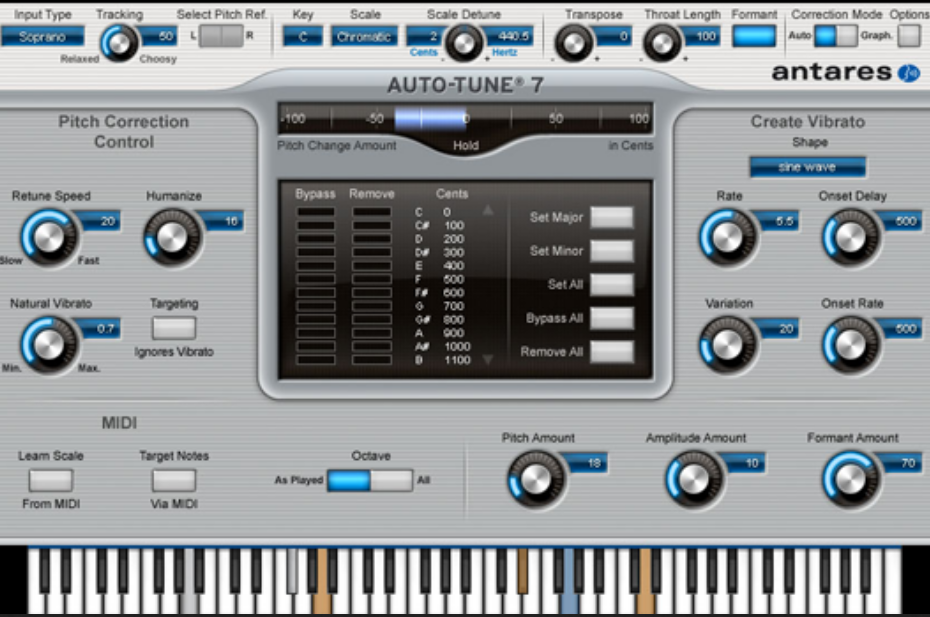This screenshot has height=617, width=930.
Task: Click the Formant Amount knob
Action: pos(851,479)
